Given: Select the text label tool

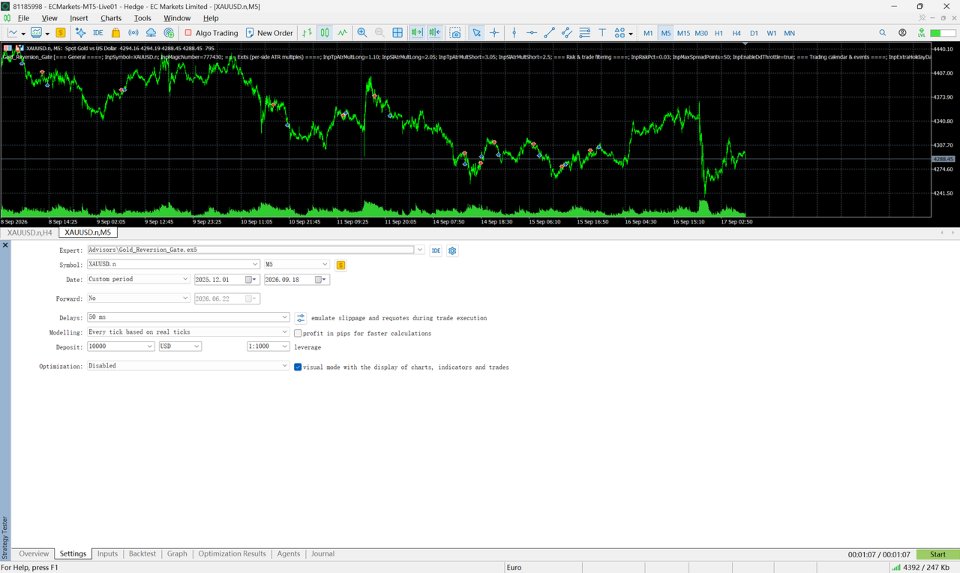Looking at the screenshot, I should click(602, 33).
